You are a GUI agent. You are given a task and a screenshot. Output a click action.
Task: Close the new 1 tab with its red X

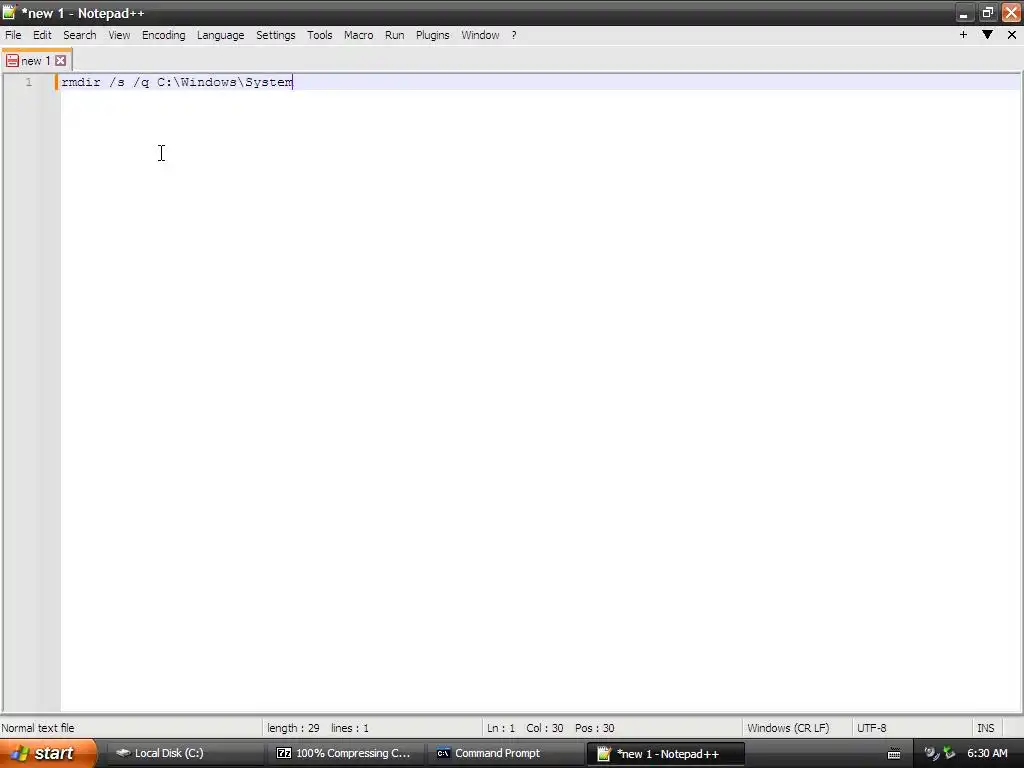(x=60, y=61)
